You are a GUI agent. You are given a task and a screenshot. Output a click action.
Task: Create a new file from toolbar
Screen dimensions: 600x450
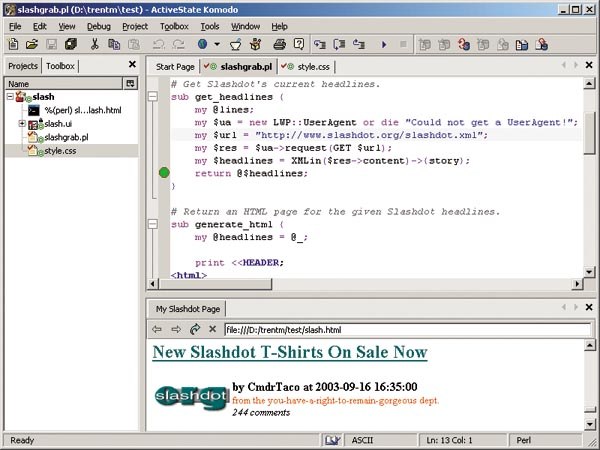tap(13, 44)
